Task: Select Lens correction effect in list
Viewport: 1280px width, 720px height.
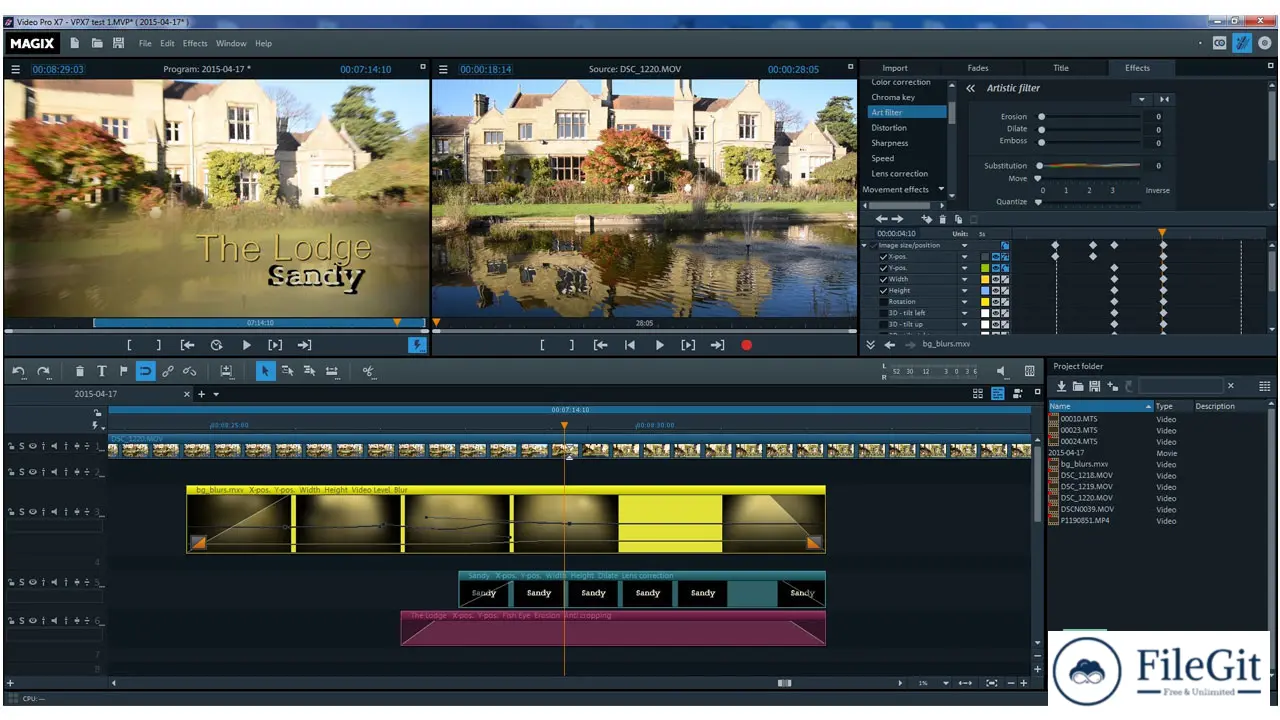Action: click(900, 174)
